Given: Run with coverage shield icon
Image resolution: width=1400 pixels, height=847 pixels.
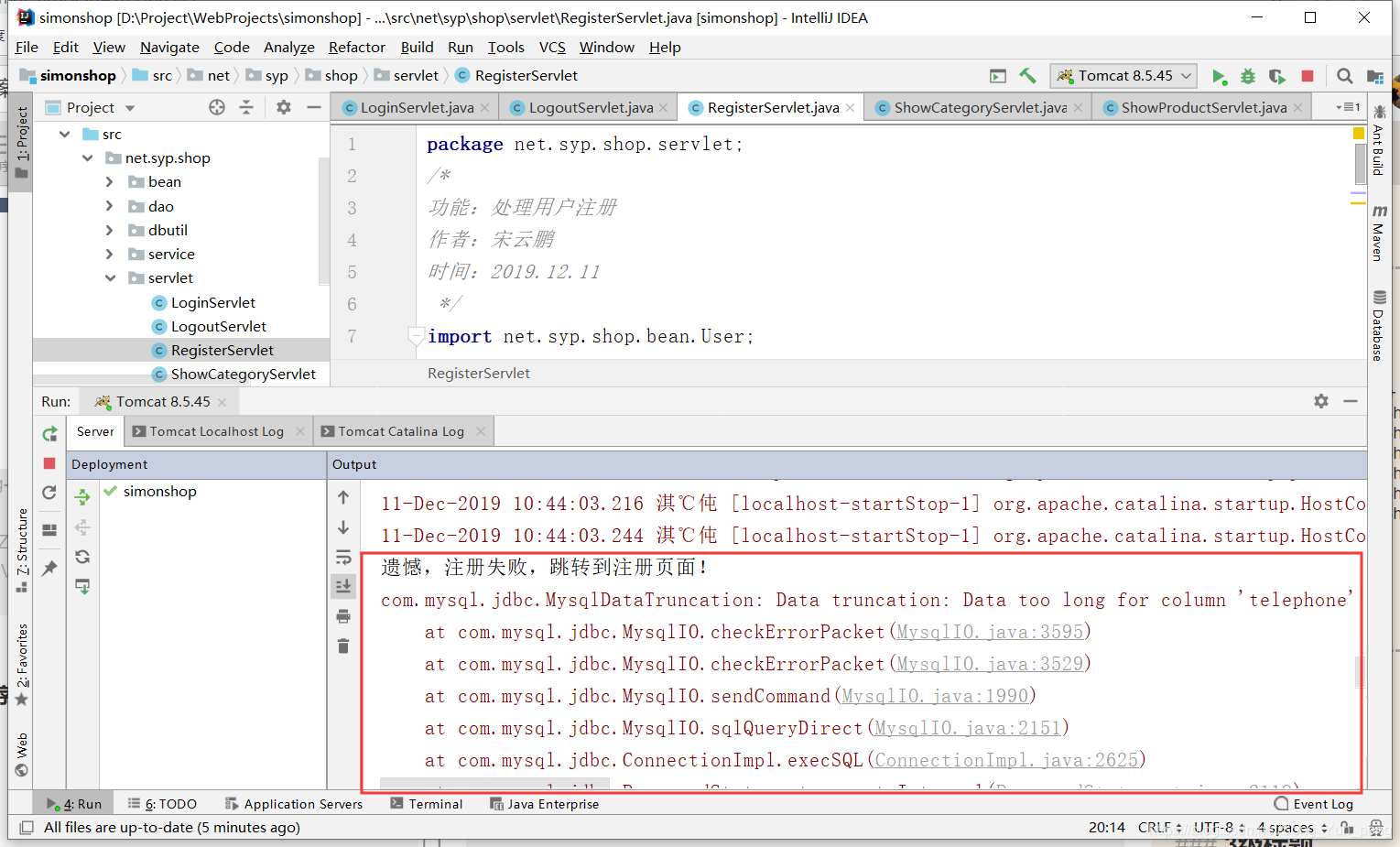Looking at the screenshot, I should point(1277,76).
